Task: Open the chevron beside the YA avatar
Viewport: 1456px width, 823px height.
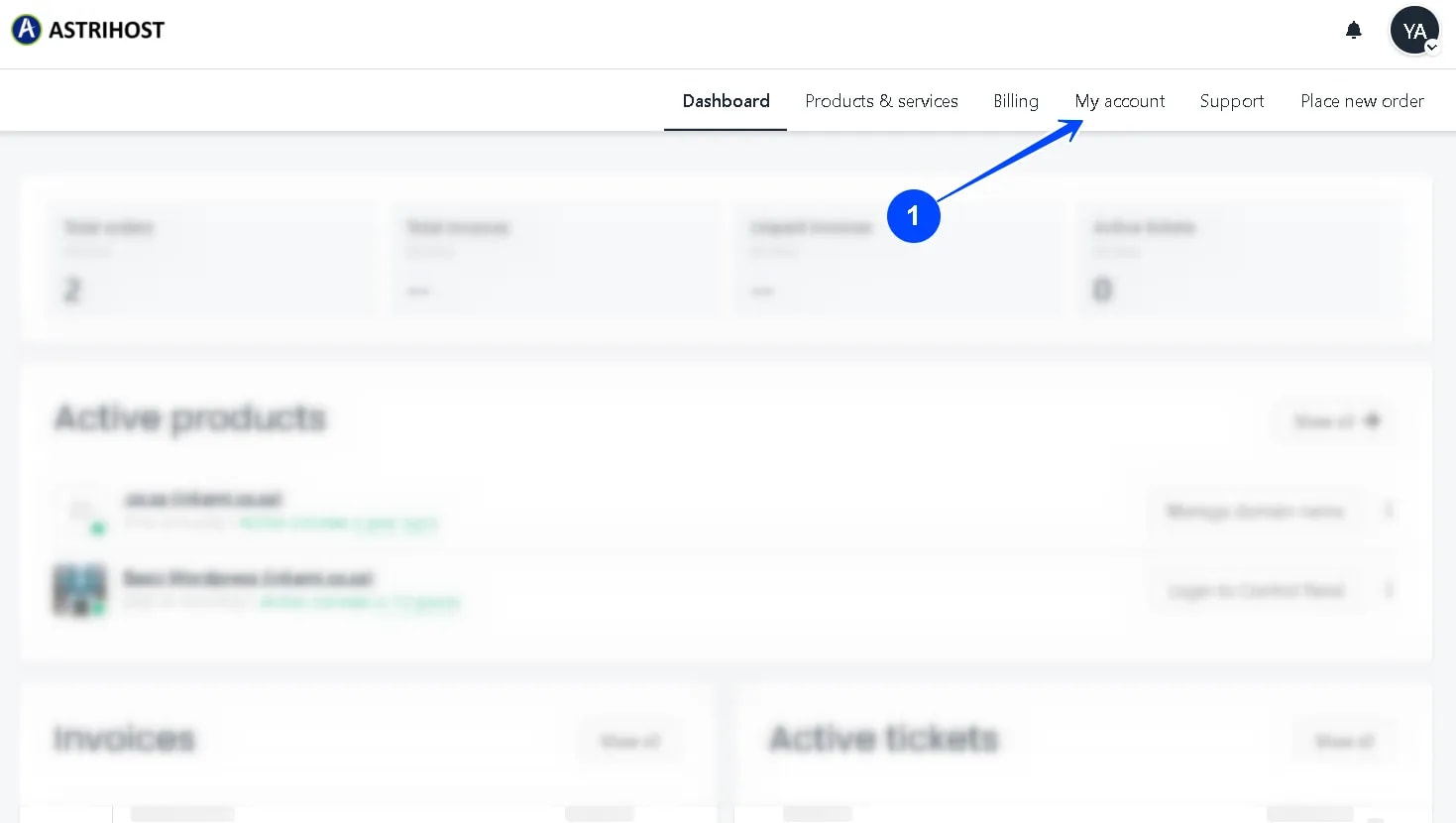Action: pyautogui.click(x=1432, y=47)
